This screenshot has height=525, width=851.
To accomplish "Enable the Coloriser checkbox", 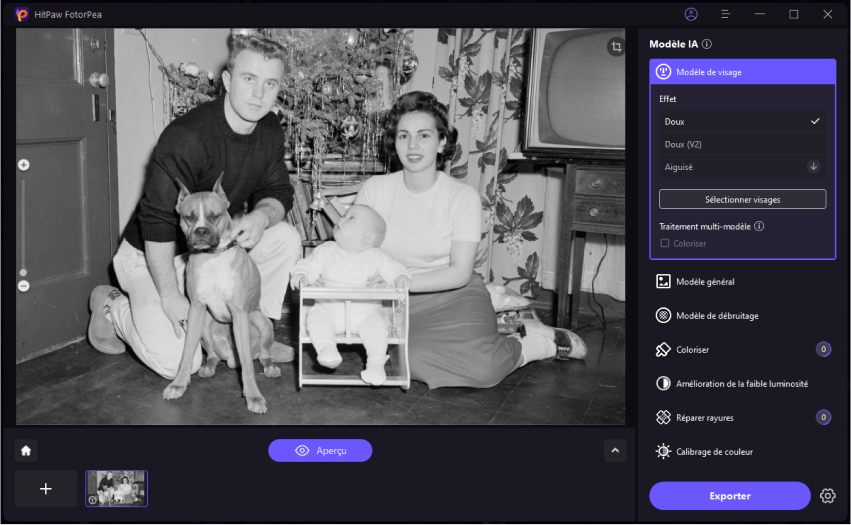I will coord(665,243).
